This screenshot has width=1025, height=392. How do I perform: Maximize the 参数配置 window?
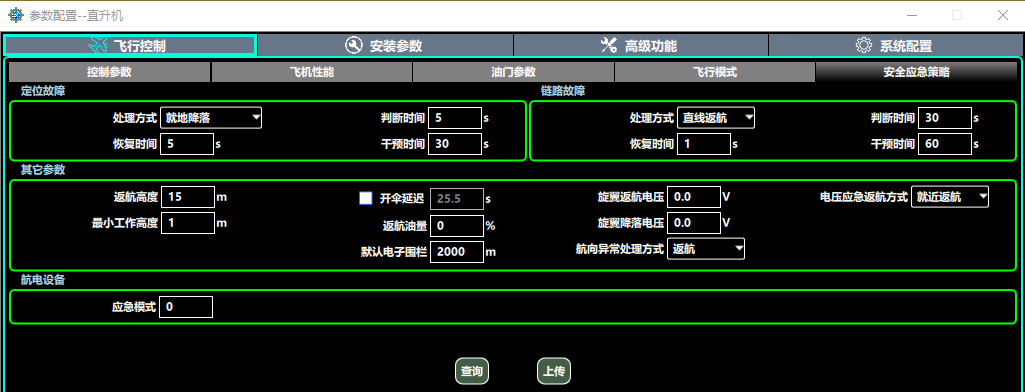957,15
